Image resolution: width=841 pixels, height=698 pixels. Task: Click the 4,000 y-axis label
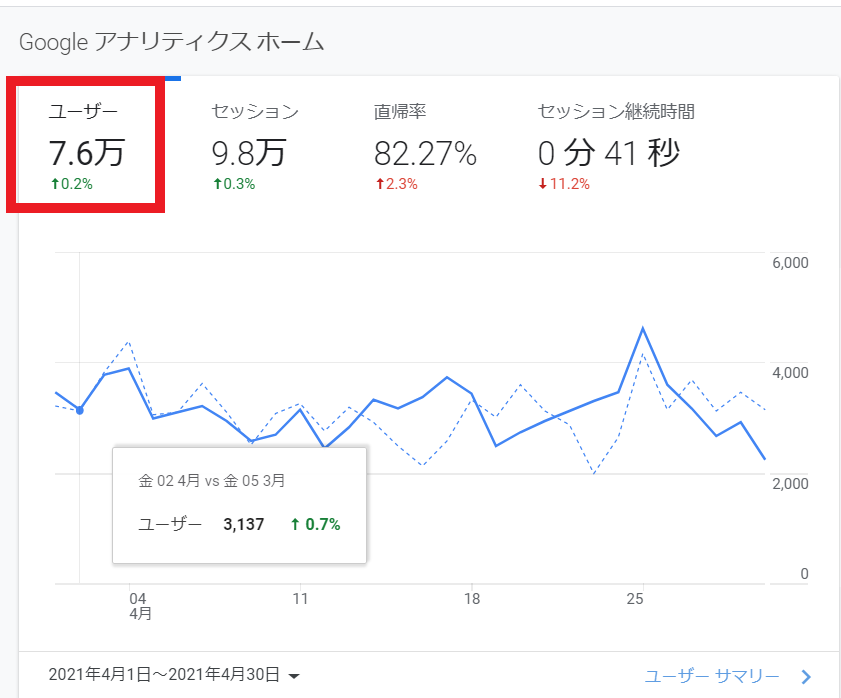[x=790, y=373]
